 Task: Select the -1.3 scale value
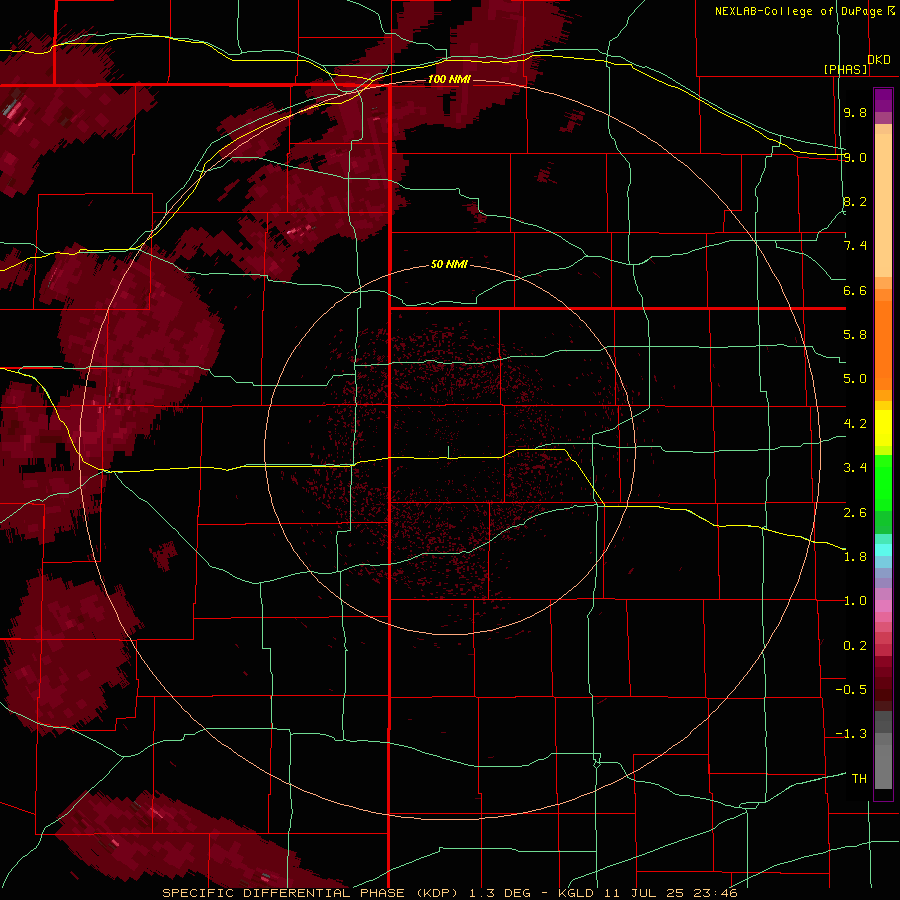pyautogui.click(x=851, y=734)
